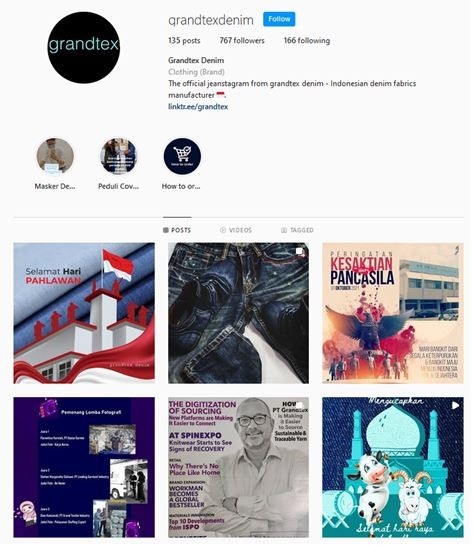View the 767 followers list
This screenshot has width=474, height=551.
(242, 40)
